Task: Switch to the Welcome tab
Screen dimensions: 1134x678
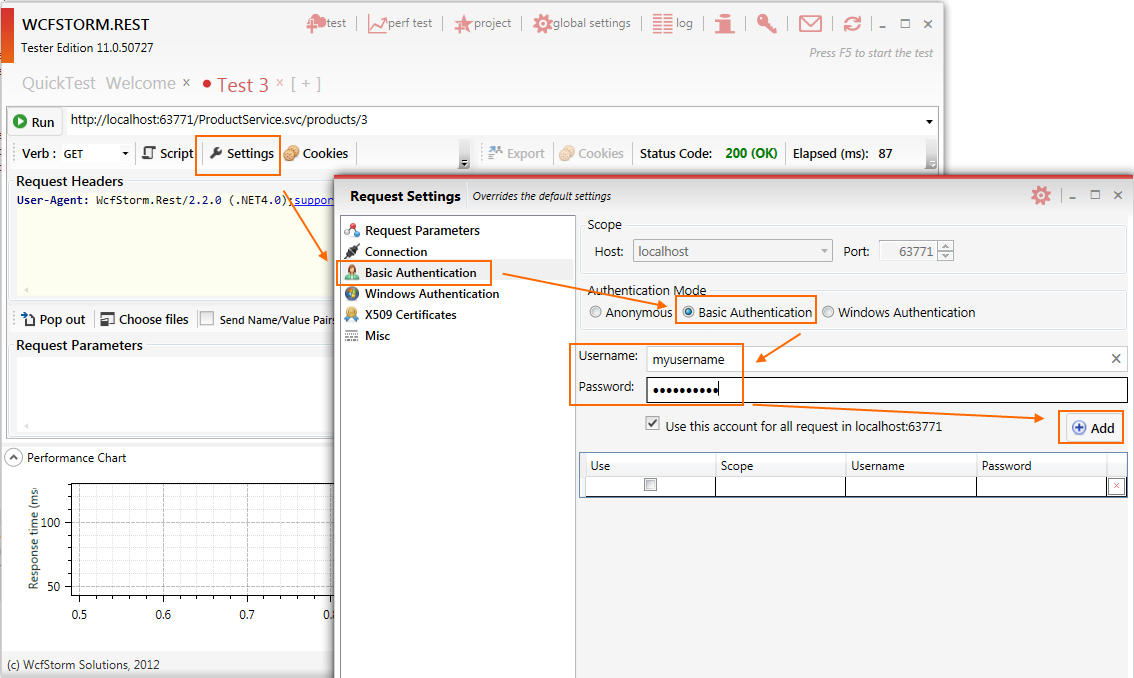Action: (140, 83)
